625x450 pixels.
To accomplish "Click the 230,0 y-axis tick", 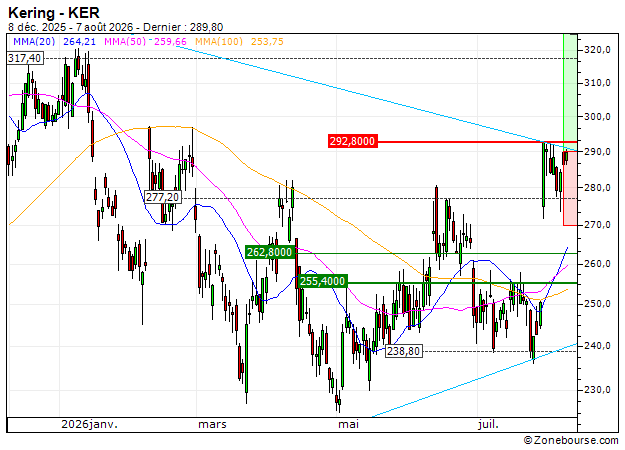I will (x=597, y=389).
